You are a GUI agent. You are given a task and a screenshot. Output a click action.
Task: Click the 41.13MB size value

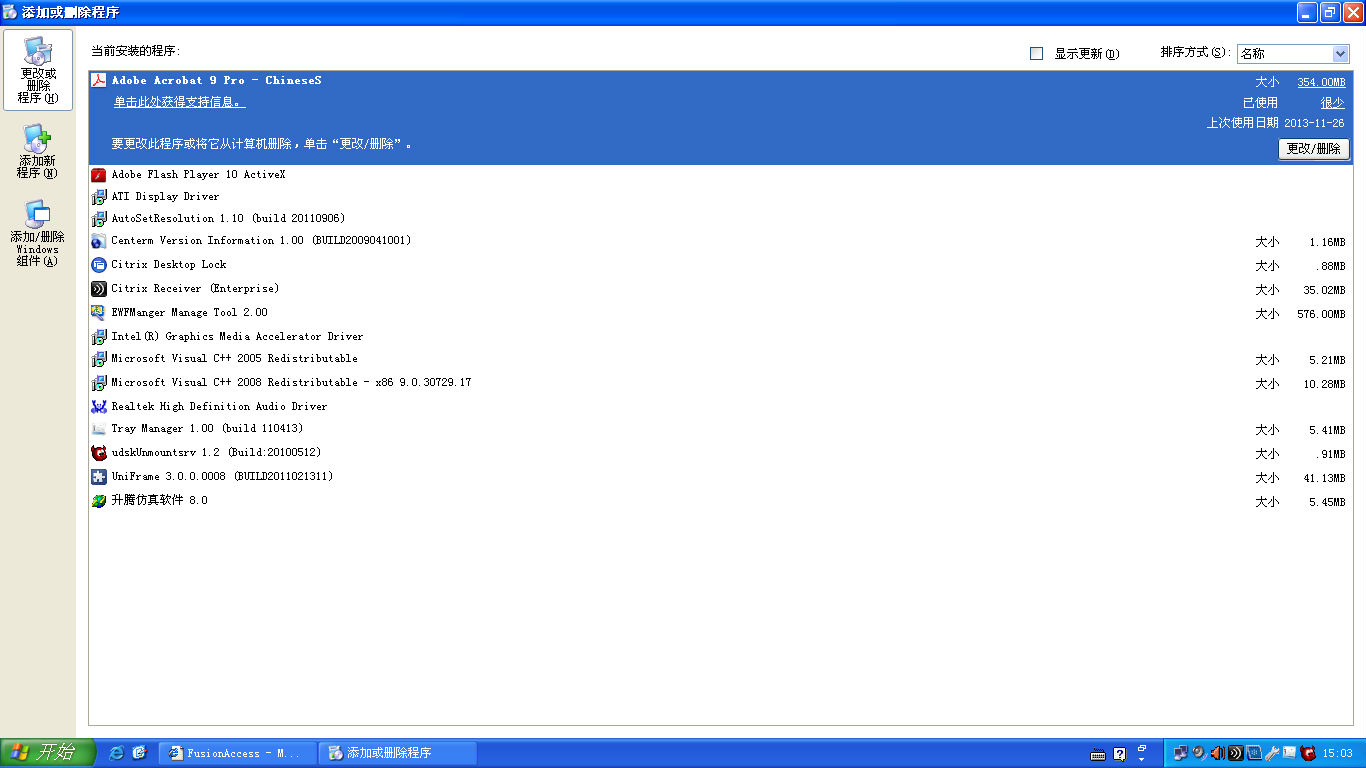1324,479
